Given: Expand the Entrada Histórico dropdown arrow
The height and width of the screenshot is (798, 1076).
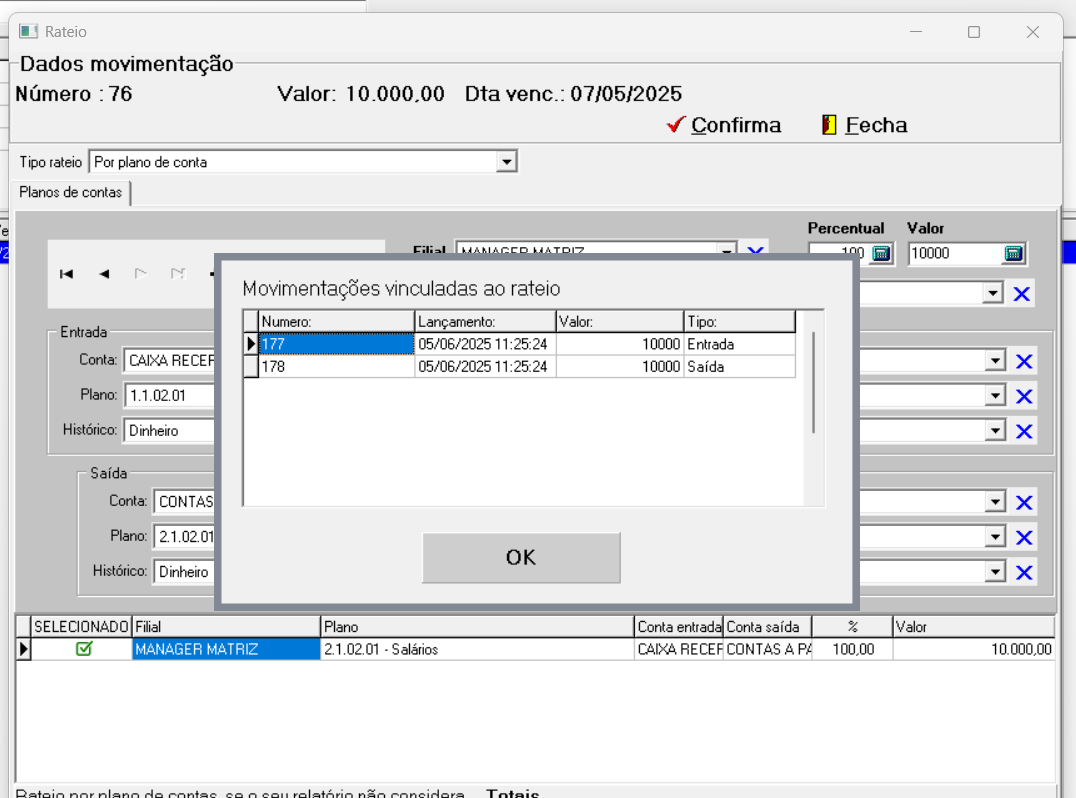Looking at the screenshot, I should pos(995,431).
